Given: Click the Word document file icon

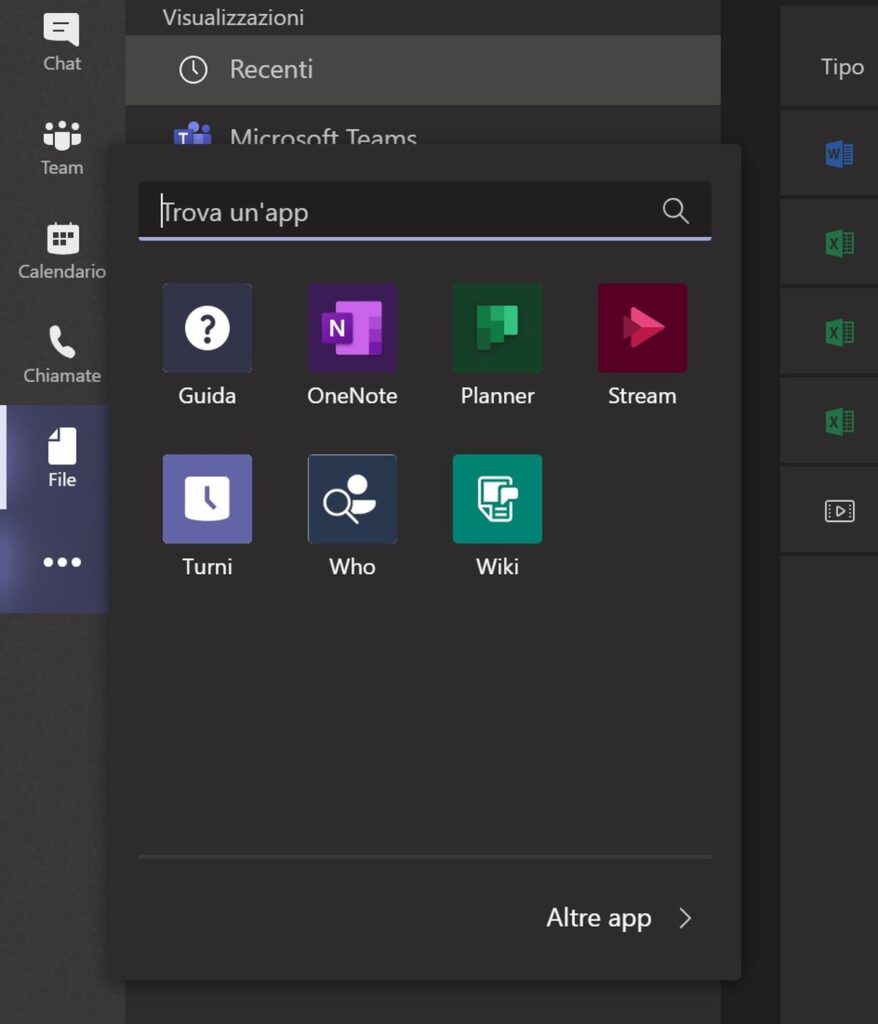Looking at the screenshot, I should pyautogui.click(x=839, y=154).
